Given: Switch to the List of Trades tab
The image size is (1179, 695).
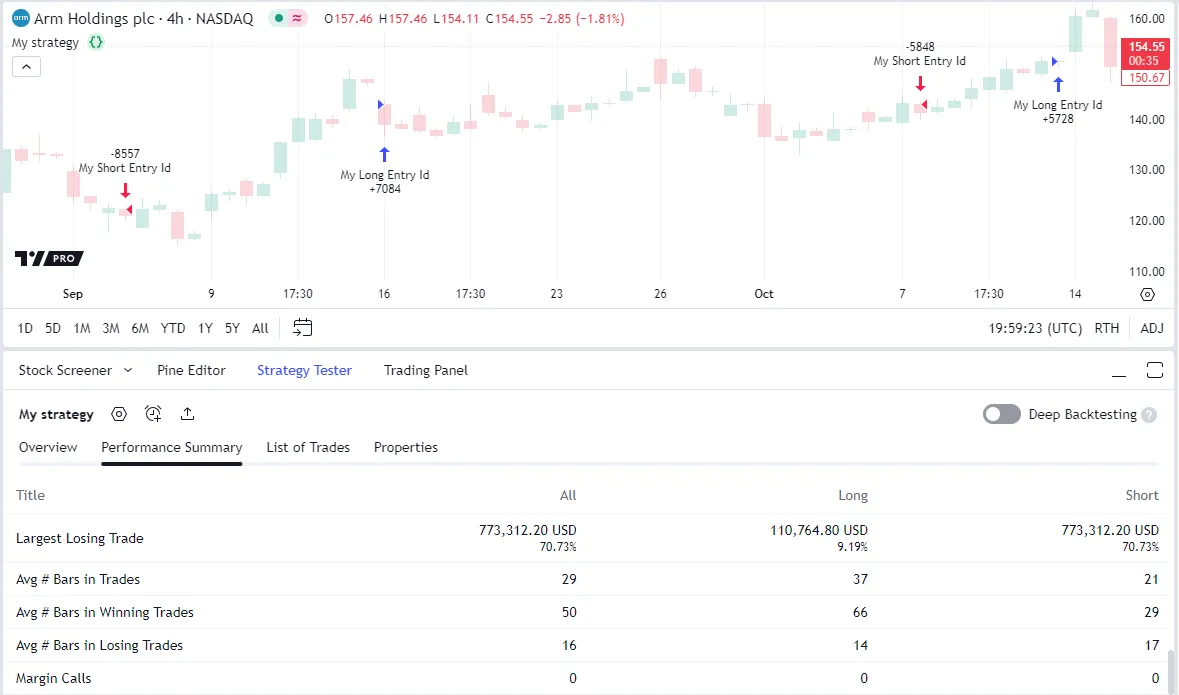Looking at the screenshot, I should tap(308, 447).
